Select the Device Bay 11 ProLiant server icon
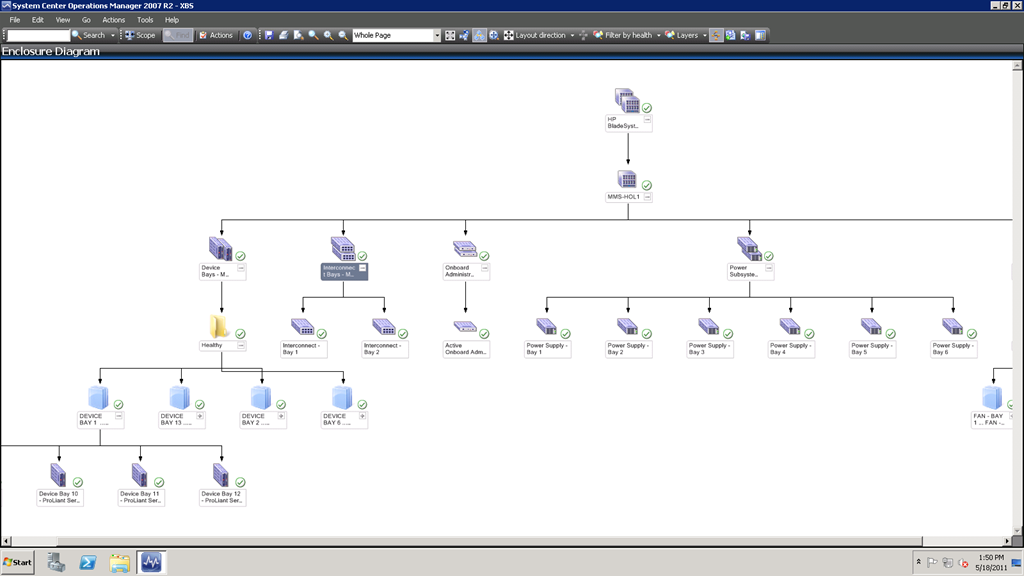Screen dimensions: 1024x576 click(139, 474)
